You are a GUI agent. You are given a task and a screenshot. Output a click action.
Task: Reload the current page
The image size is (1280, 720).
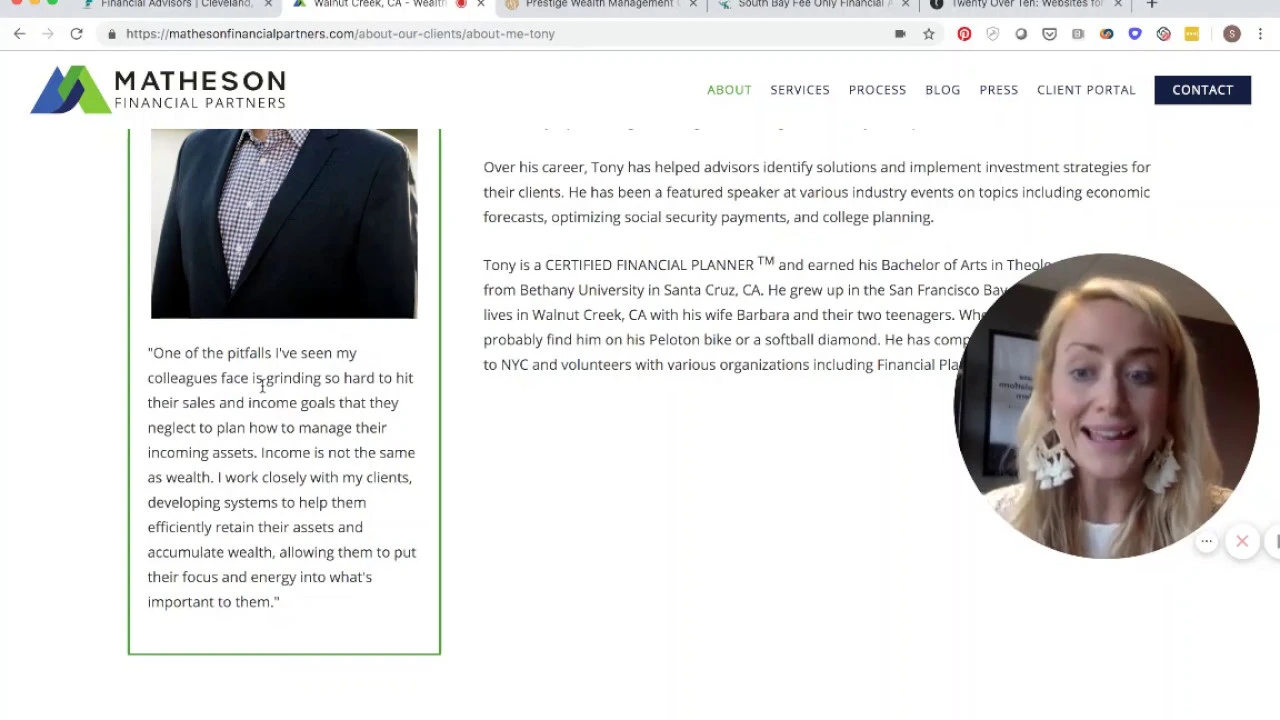pos(76,34)
